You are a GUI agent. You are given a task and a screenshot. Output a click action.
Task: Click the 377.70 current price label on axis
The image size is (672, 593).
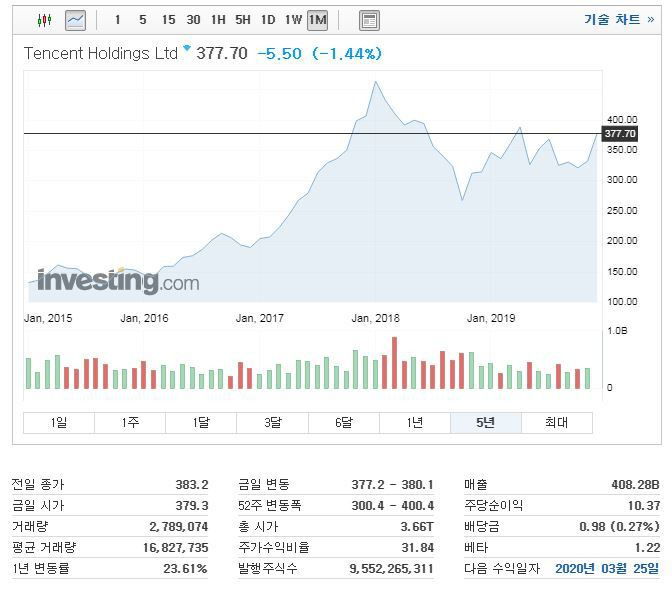[620, 134]
